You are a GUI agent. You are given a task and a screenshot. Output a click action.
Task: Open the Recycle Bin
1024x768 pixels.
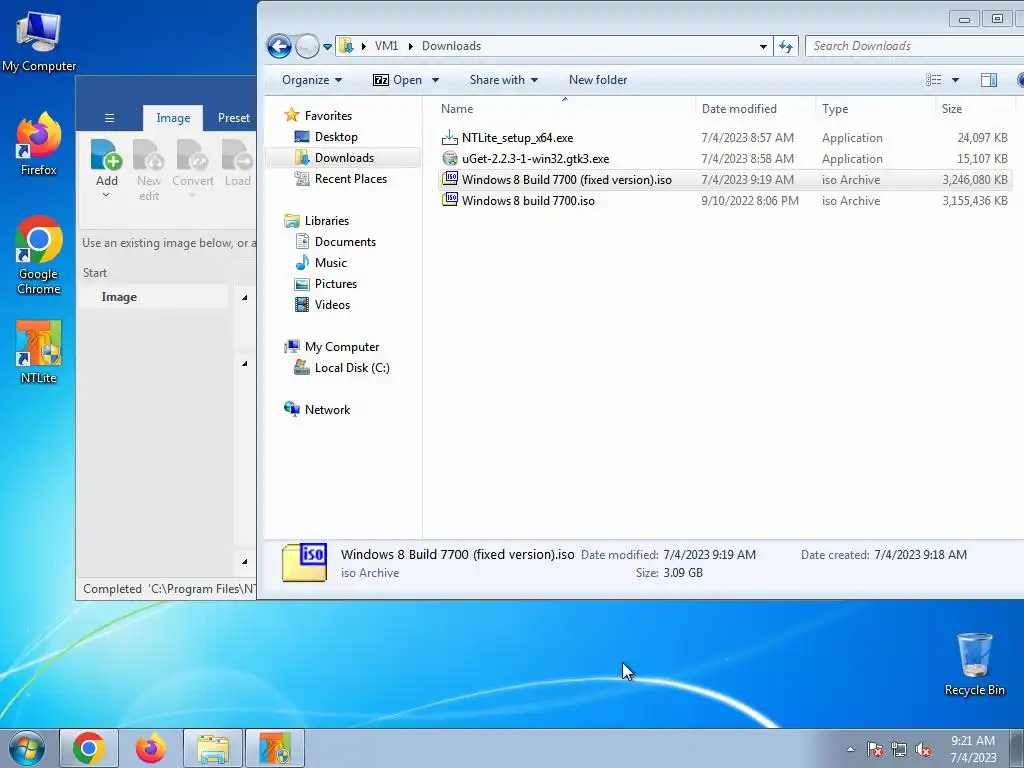point(974,664)
